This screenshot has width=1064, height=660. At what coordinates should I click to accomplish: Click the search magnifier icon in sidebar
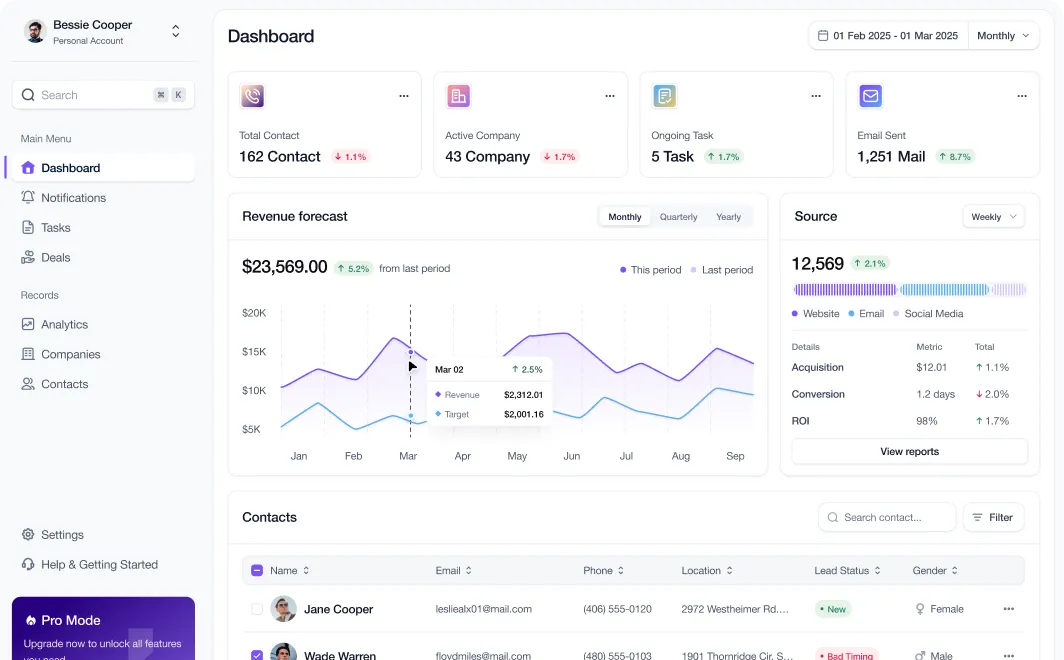click(28, 95)
